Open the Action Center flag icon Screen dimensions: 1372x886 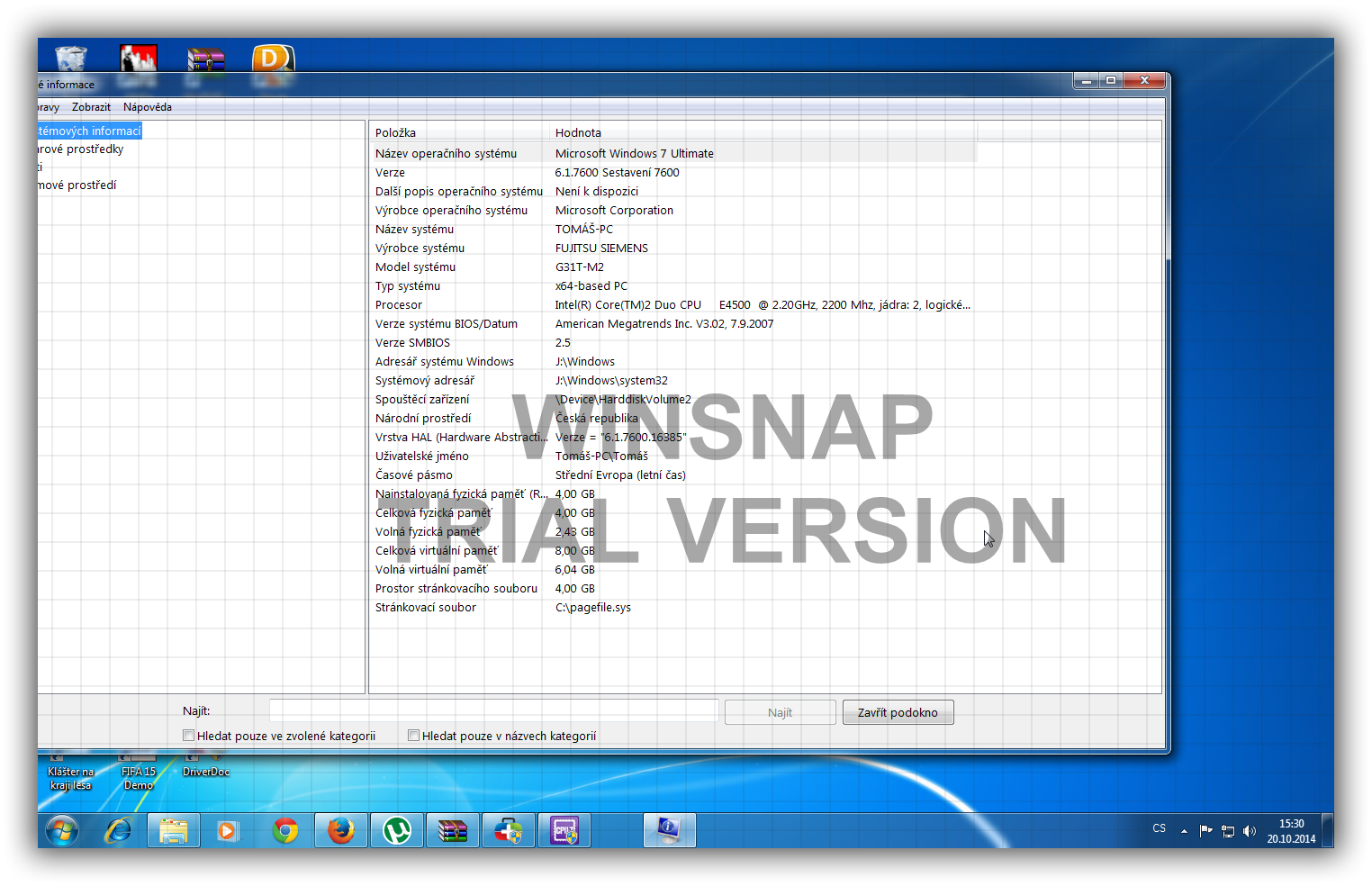[1205, 831]
